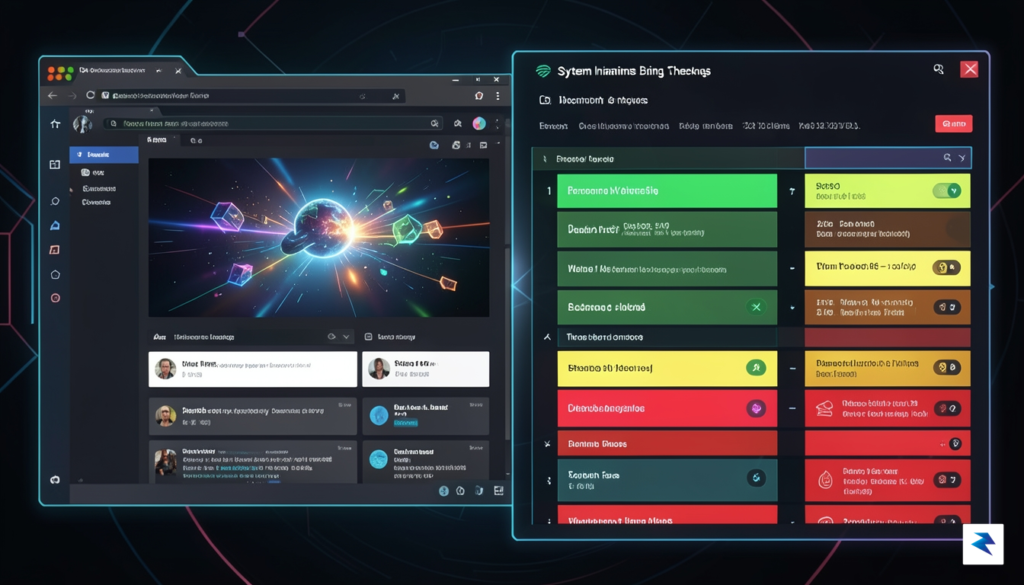Screen dimensions: 1024x585
Task: Open the glowing globe hero image
Action: pos(319,238)
